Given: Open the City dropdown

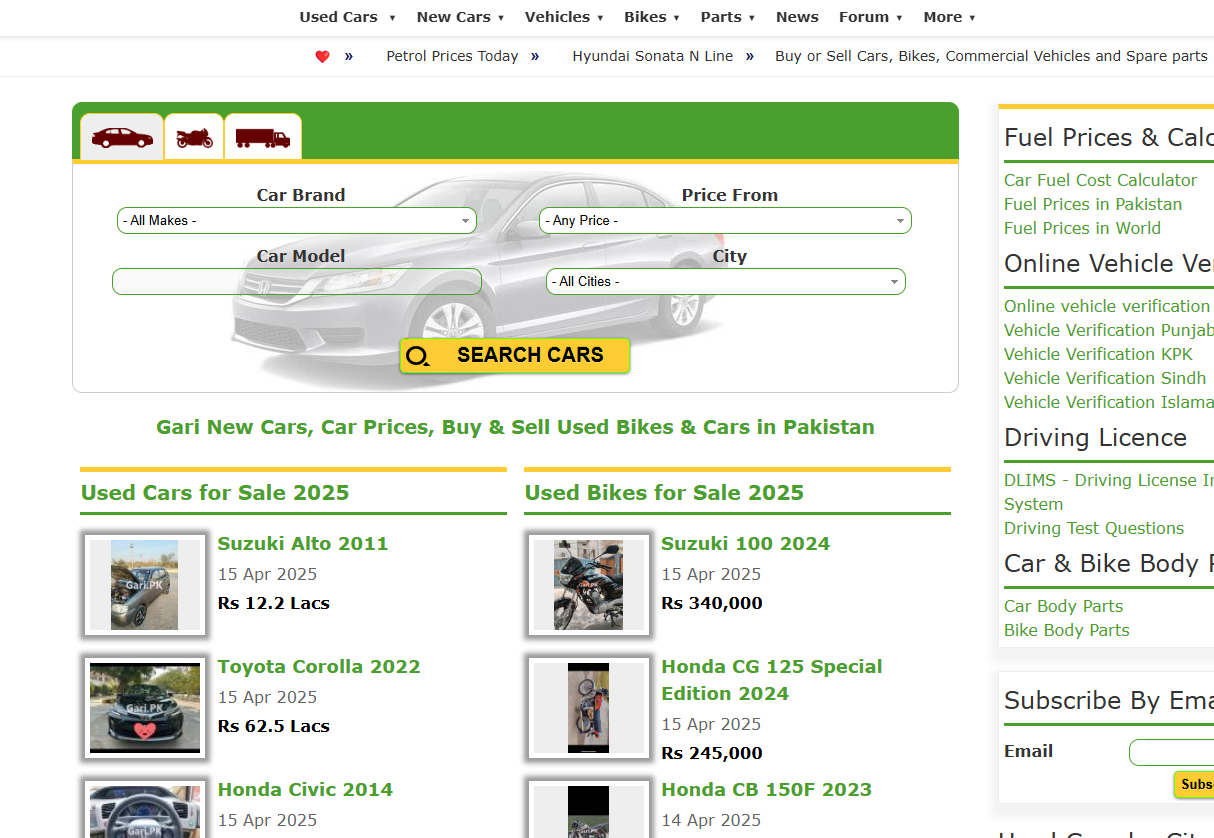Looking at the screenshot, I should pos(726,282).
